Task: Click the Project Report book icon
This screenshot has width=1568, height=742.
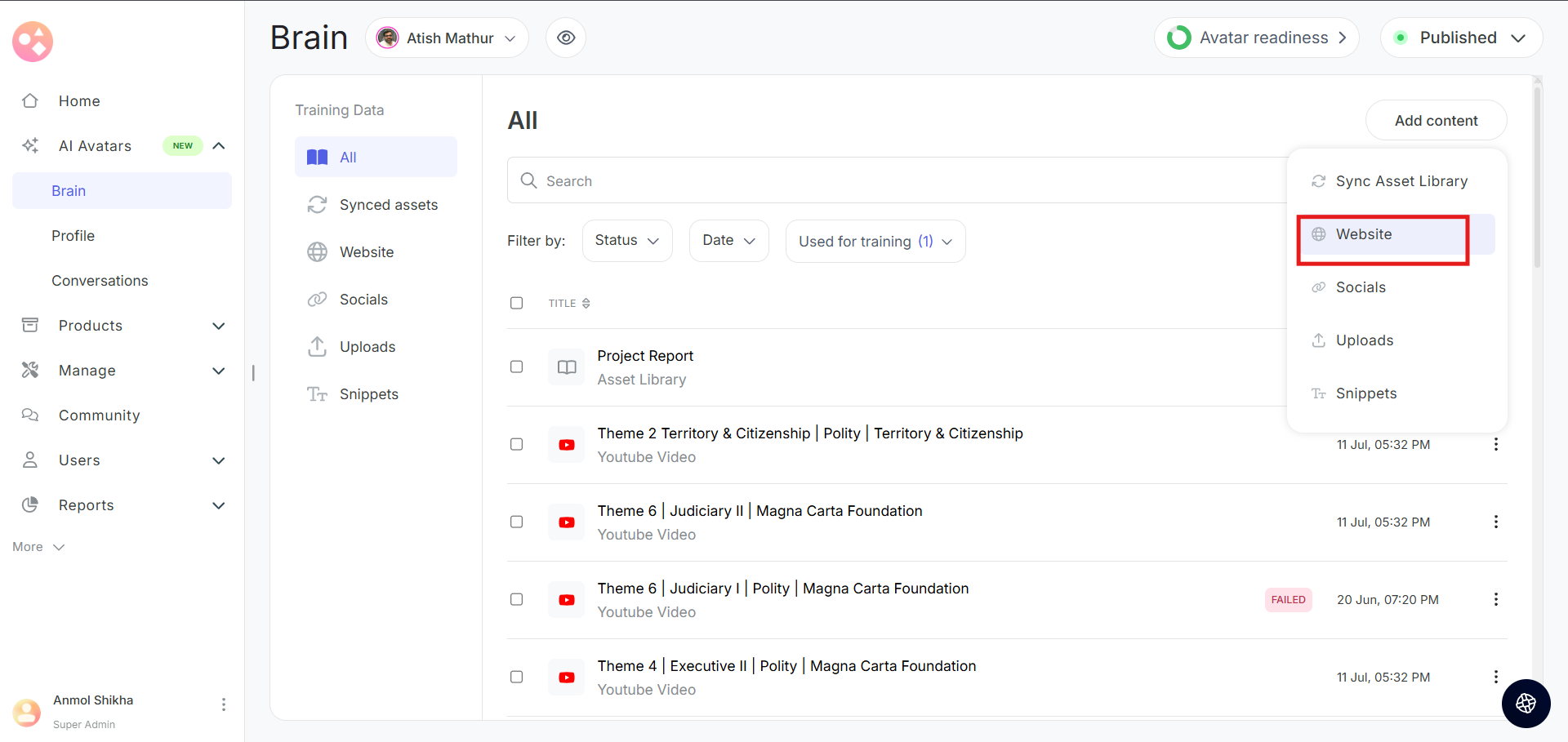Action: point(566,367)
